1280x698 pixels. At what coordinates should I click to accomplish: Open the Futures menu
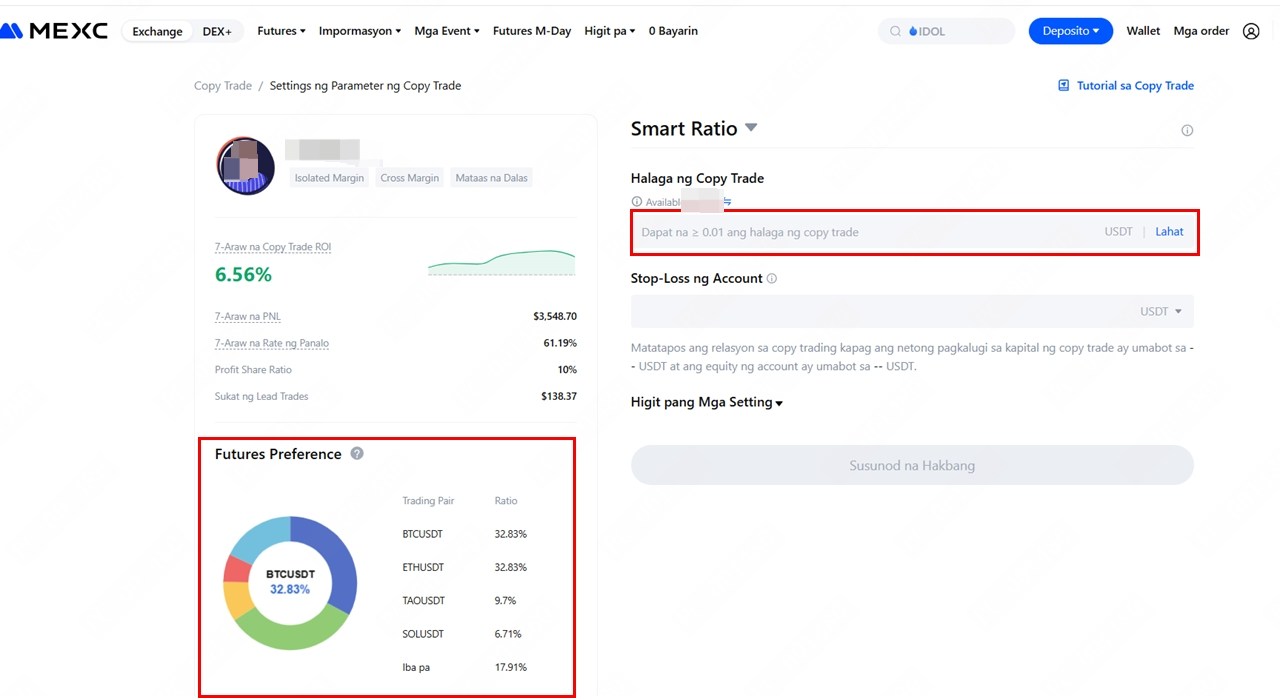[281, 31]
